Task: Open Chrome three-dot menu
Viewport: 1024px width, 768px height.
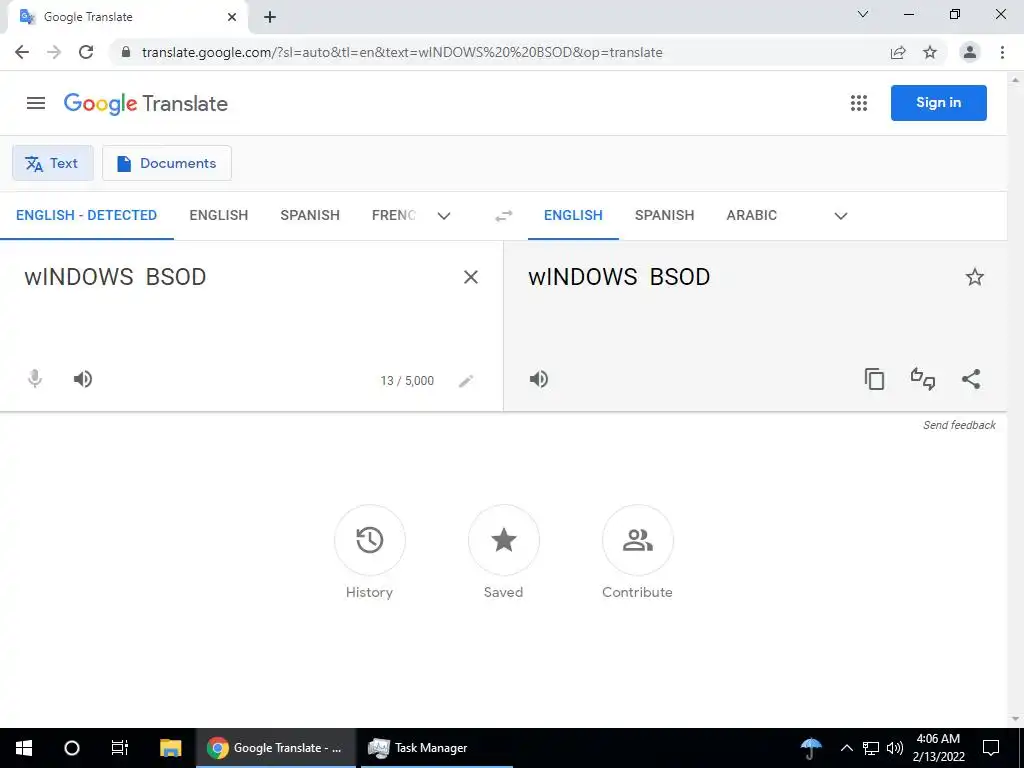Action: point(1002,52)
